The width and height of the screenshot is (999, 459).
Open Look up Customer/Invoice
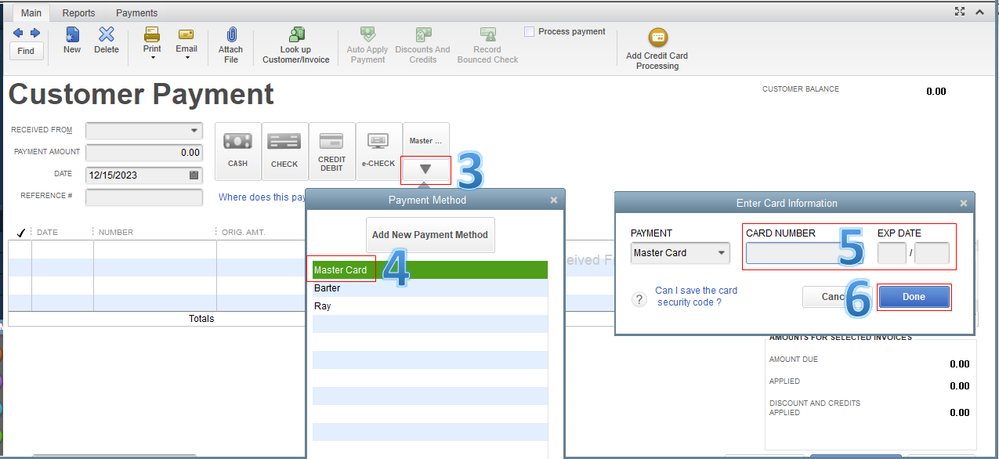296,45
